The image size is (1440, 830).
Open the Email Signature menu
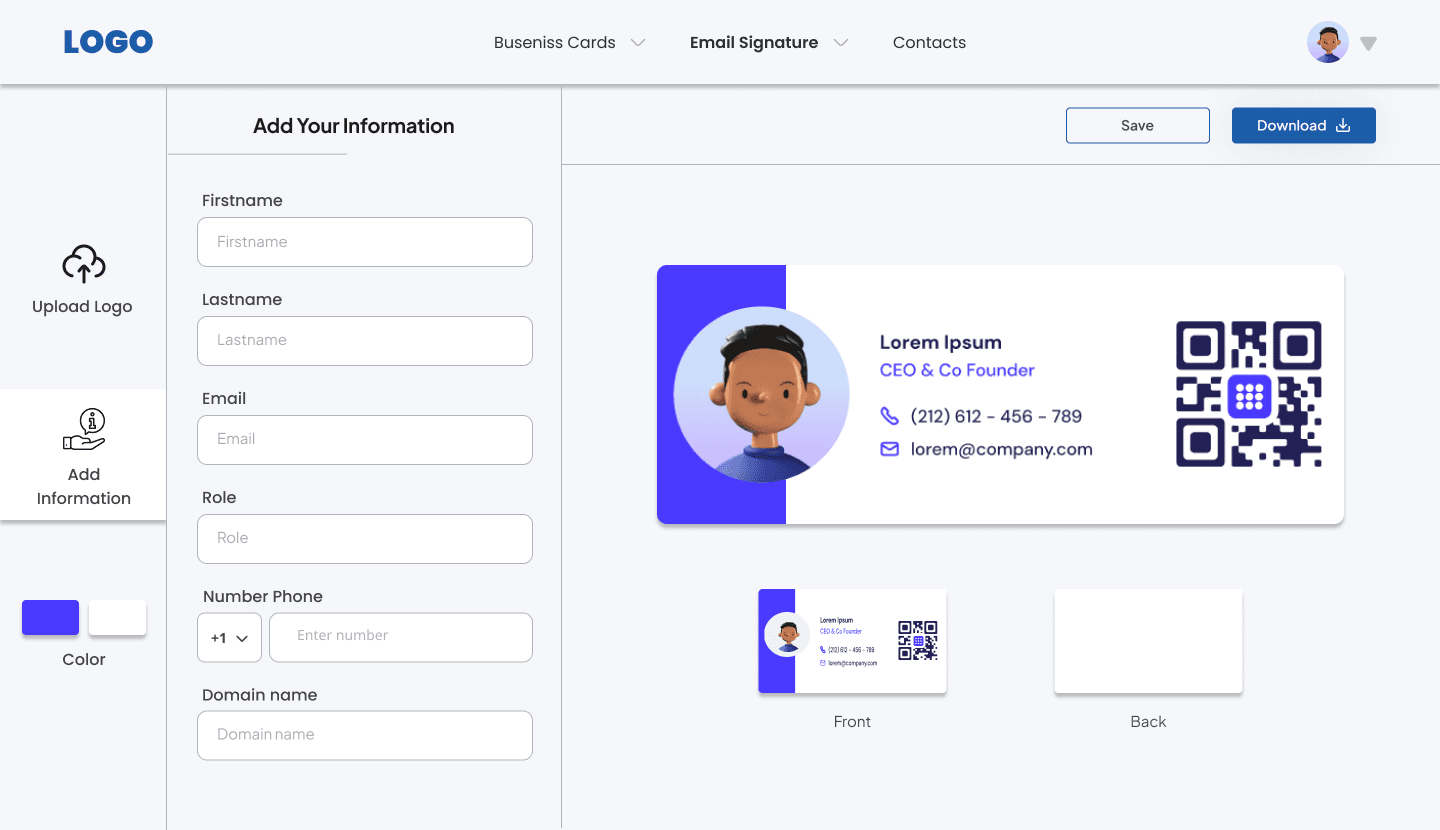[x=754, y=43]
